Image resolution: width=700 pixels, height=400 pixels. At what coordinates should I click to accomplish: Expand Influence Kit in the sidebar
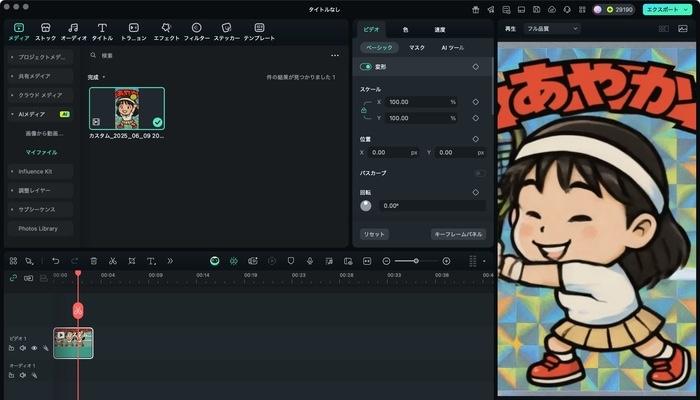pos(41,171)
